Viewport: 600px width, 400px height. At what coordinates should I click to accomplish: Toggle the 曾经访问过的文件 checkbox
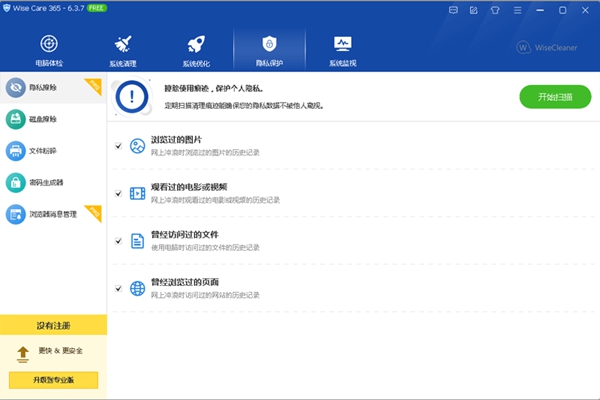(119, 241)
